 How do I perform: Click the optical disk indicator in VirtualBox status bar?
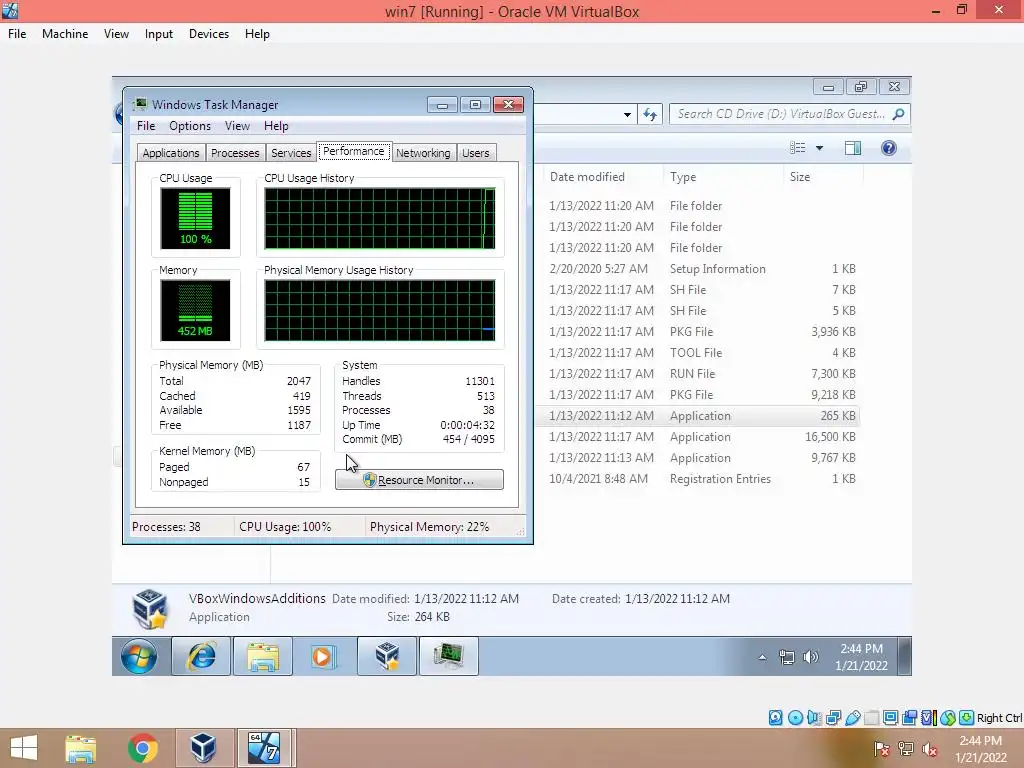[795, 718]
